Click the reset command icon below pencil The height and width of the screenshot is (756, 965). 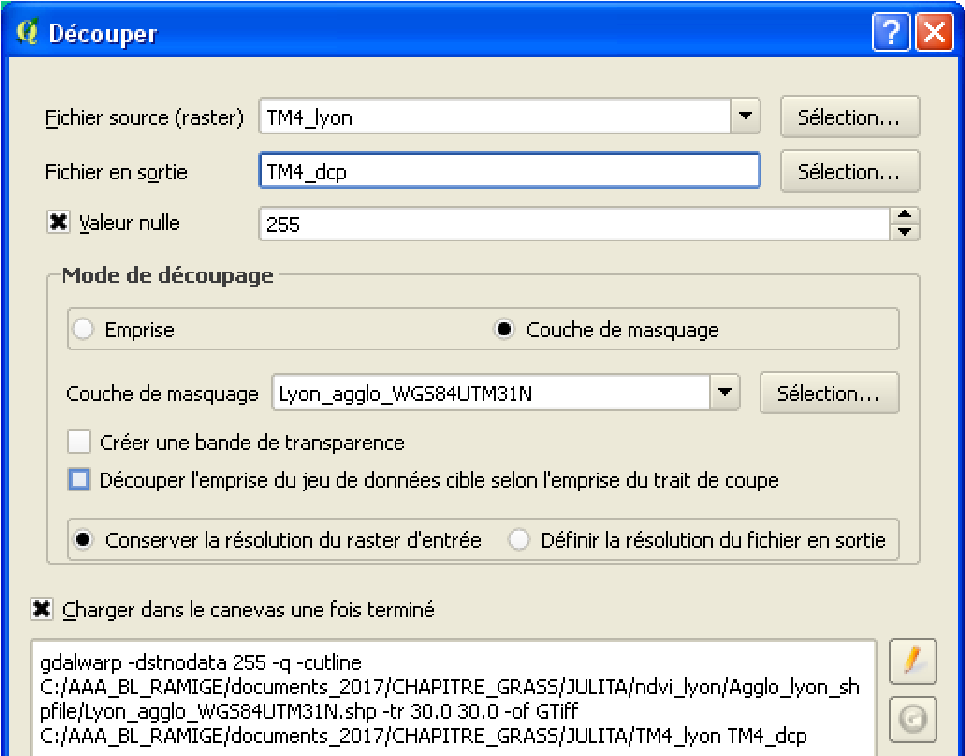click(x=913, y=719)
